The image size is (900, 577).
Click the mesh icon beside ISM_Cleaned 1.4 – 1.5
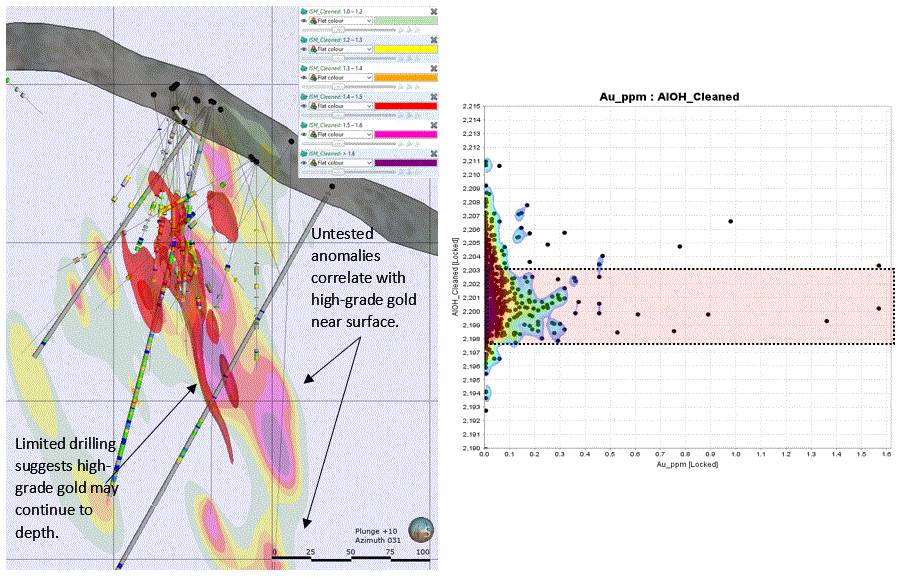tap(315, 106)
